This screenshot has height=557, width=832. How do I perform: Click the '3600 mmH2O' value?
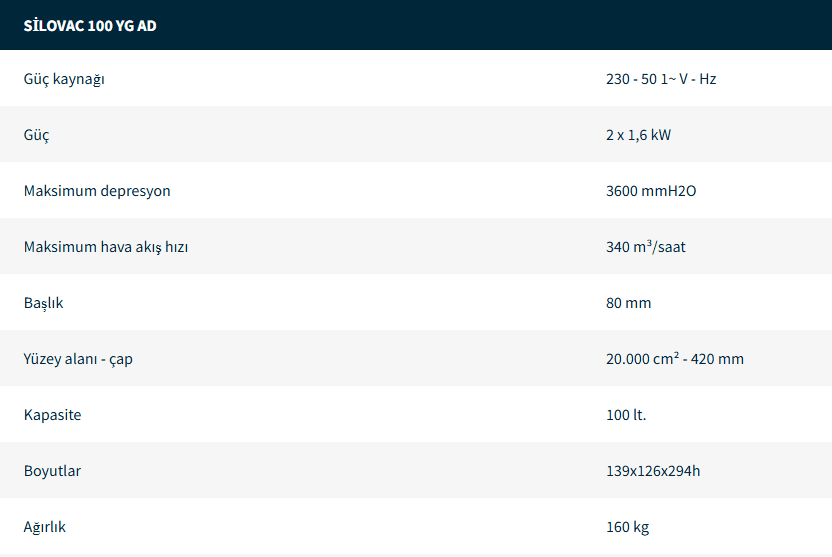(651, 191)
